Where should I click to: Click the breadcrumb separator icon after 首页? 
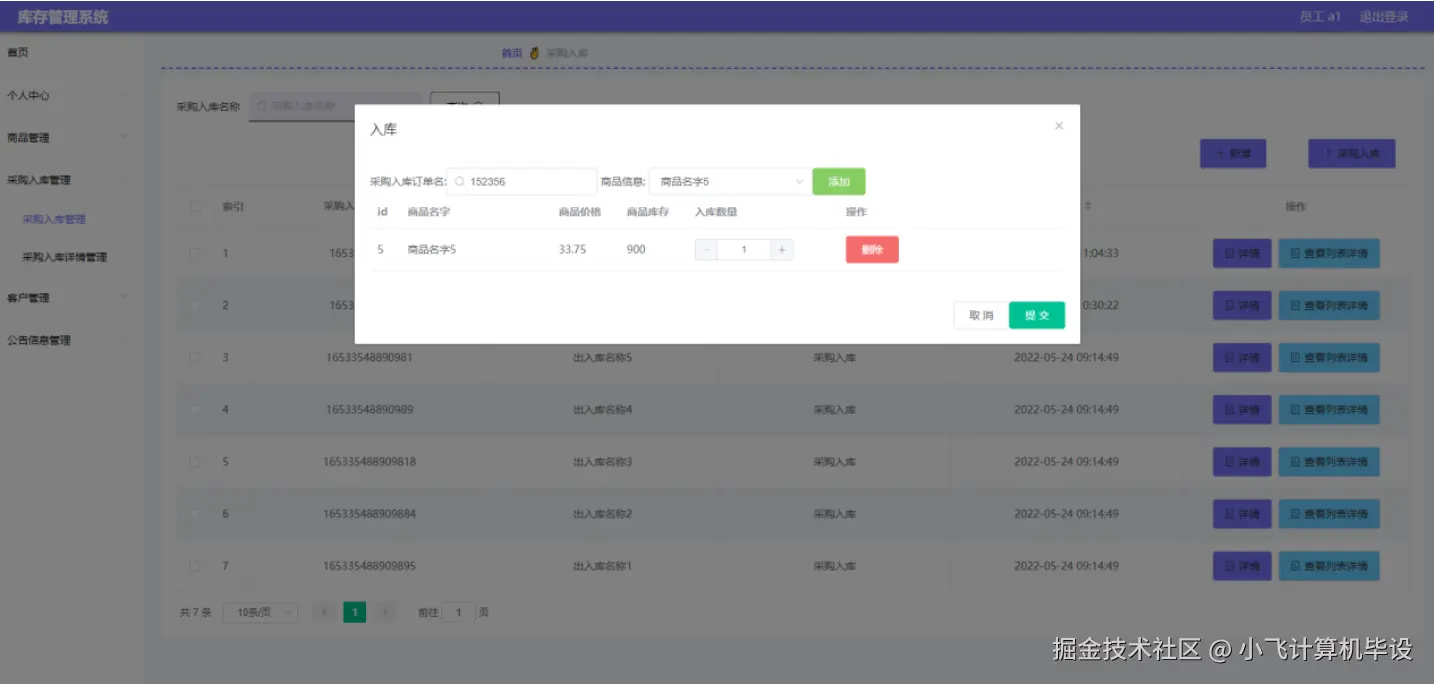point(534,52)
